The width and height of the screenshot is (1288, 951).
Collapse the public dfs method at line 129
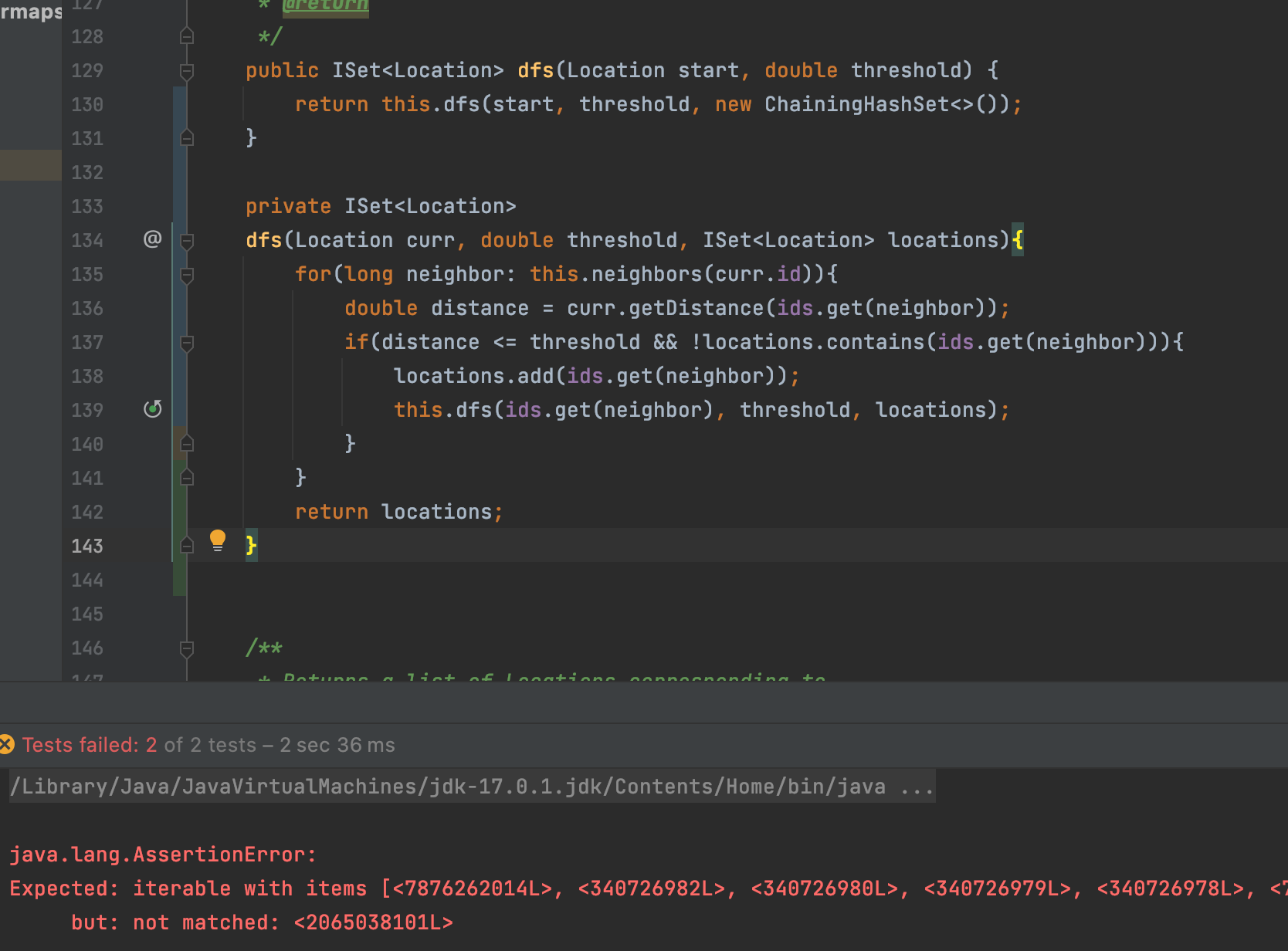click(186, 71)
